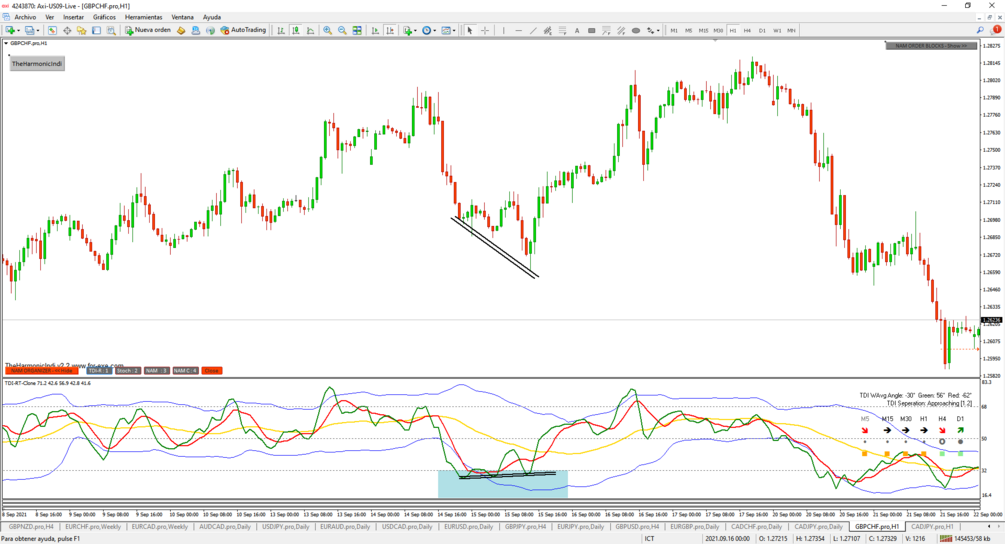The image size is (1005, 544).
Task: Switch timeframe to M5
Action: 688,30
